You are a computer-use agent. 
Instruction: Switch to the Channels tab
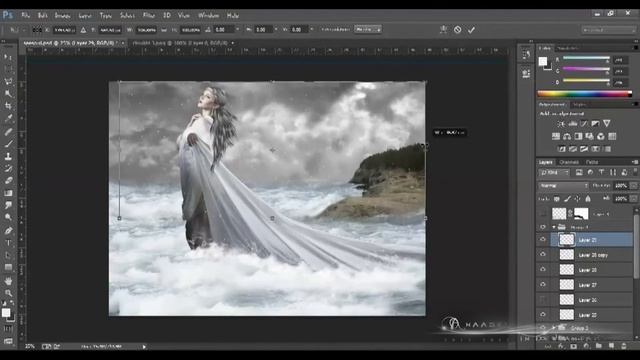569,162
